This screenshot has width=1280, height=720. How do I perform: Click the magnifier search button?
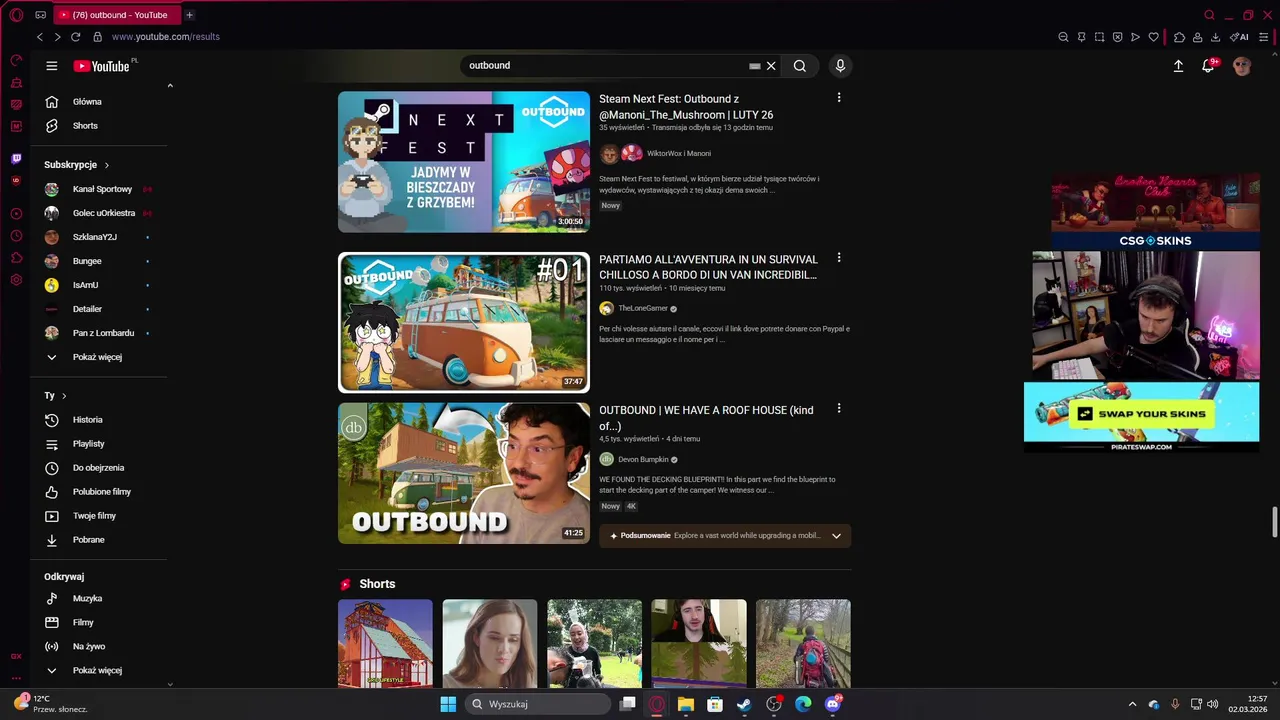point(800,66)
